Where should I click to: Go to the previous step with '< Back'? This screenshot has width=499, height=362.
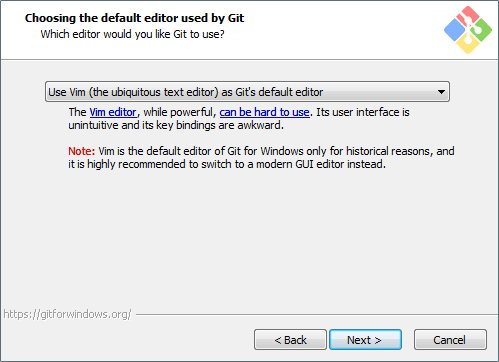coord(290,340)
